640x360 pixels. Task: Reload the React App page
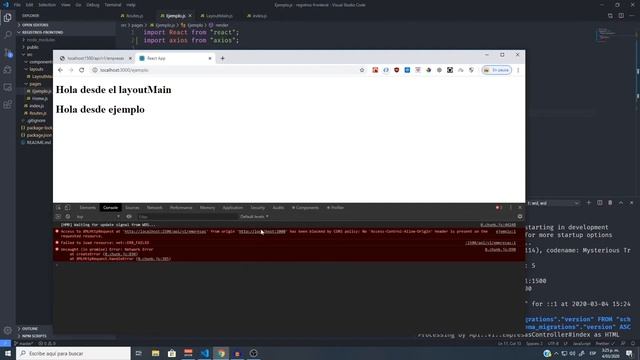[x=82, y=70]
